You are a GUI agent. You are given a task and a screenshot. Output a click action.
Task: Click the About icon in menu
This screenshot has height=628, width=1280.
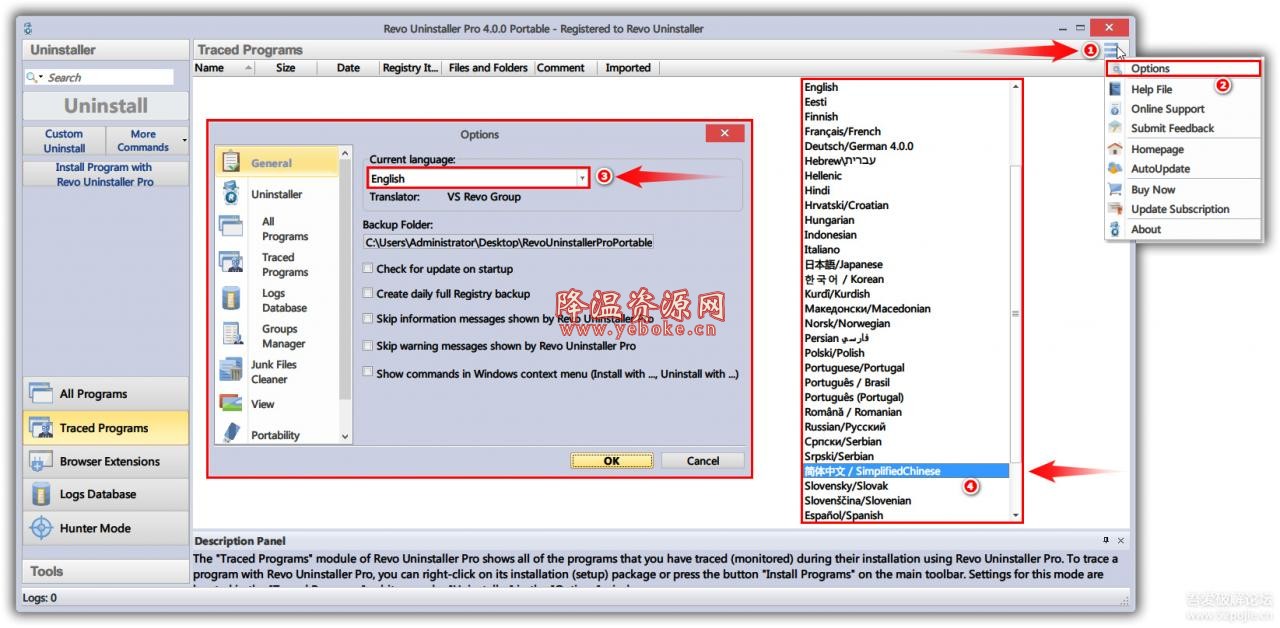click(x=1115, y=229)
